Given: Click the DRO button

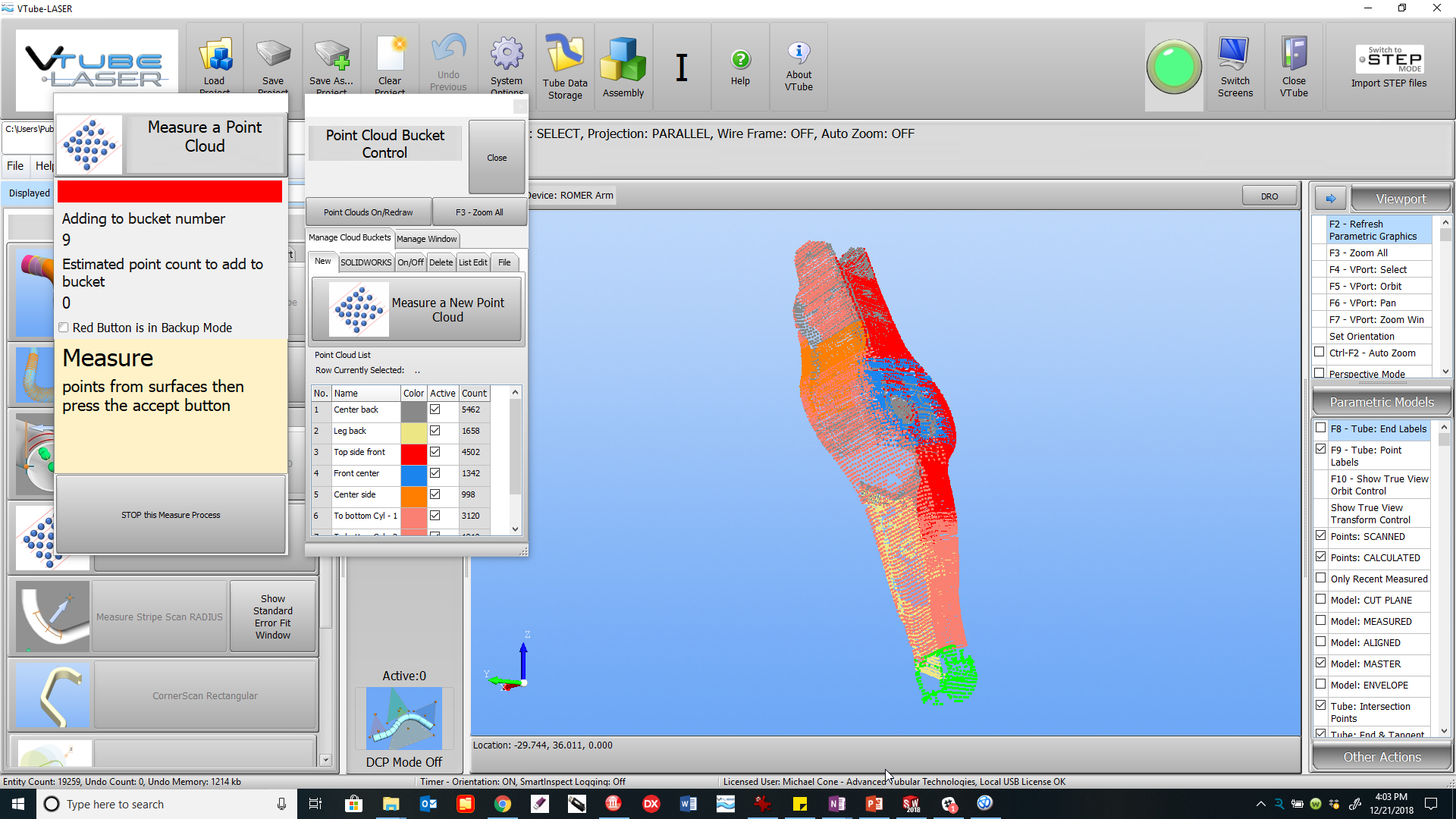Looking at the screenshot, I should [x=1269, y=196].
